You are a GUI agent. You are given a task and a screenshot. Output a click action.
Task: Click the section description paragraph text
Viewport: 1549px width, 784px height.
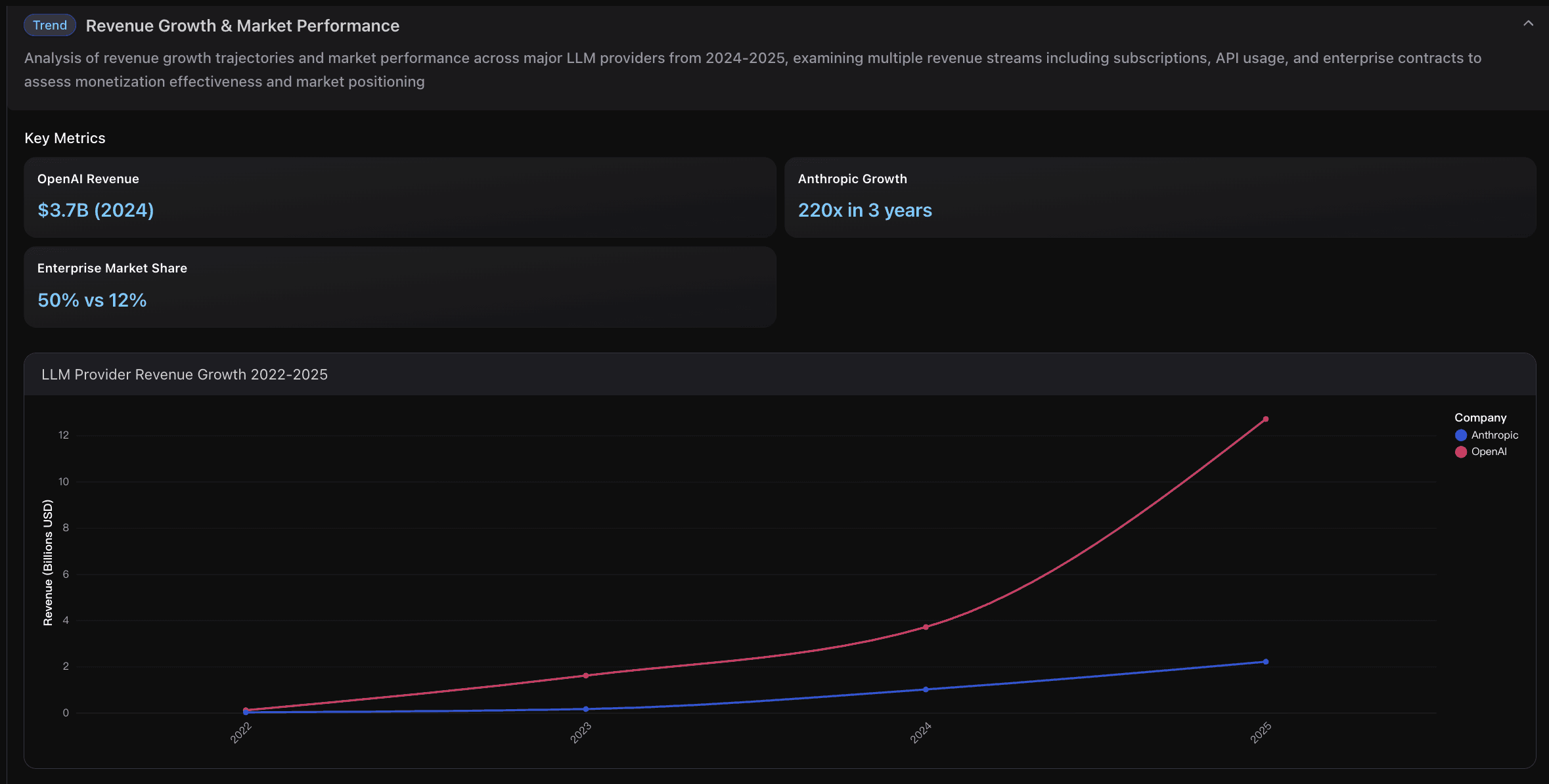coord(753,70)
